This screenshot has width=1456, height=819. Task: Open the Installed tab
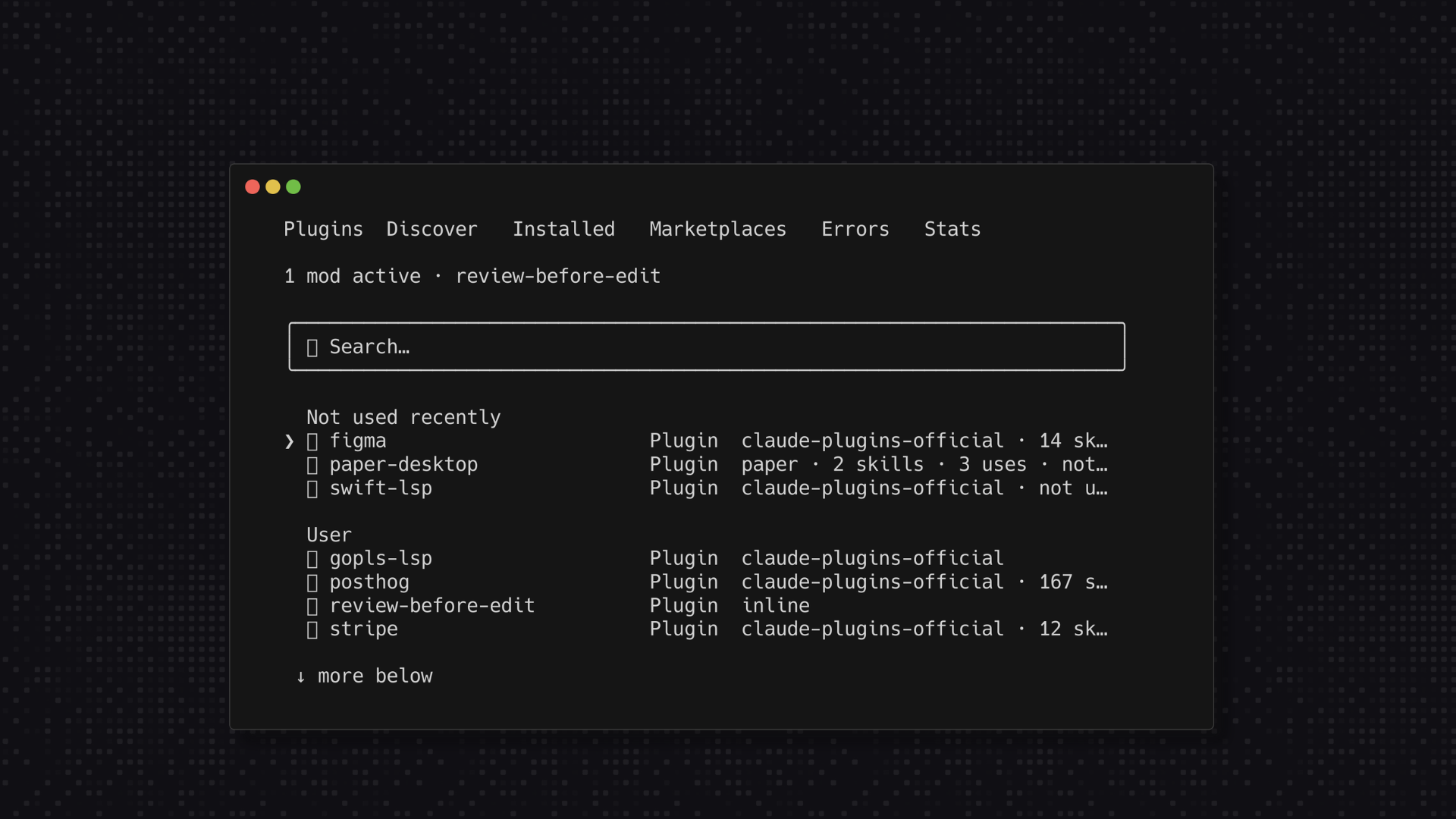563,229
